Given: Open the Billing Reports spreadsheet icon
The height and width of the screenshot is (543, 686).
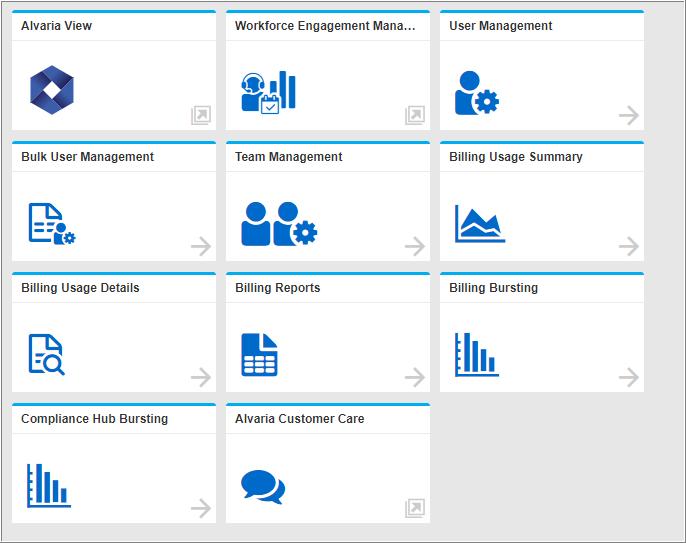Looking at the screenshot, I should 259,355.
